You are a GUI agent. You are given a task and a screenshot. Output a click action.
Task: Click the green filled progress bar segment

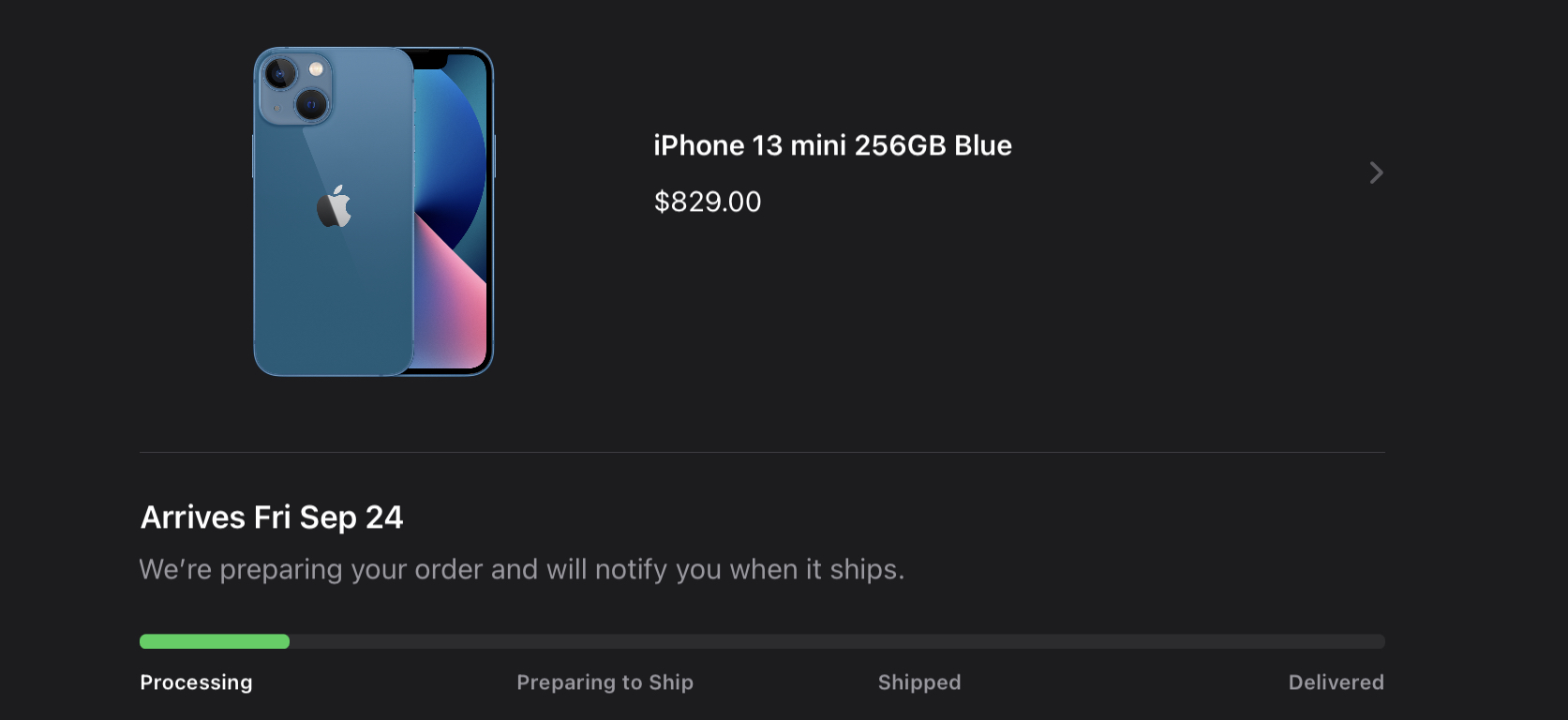tap(215, 641)
